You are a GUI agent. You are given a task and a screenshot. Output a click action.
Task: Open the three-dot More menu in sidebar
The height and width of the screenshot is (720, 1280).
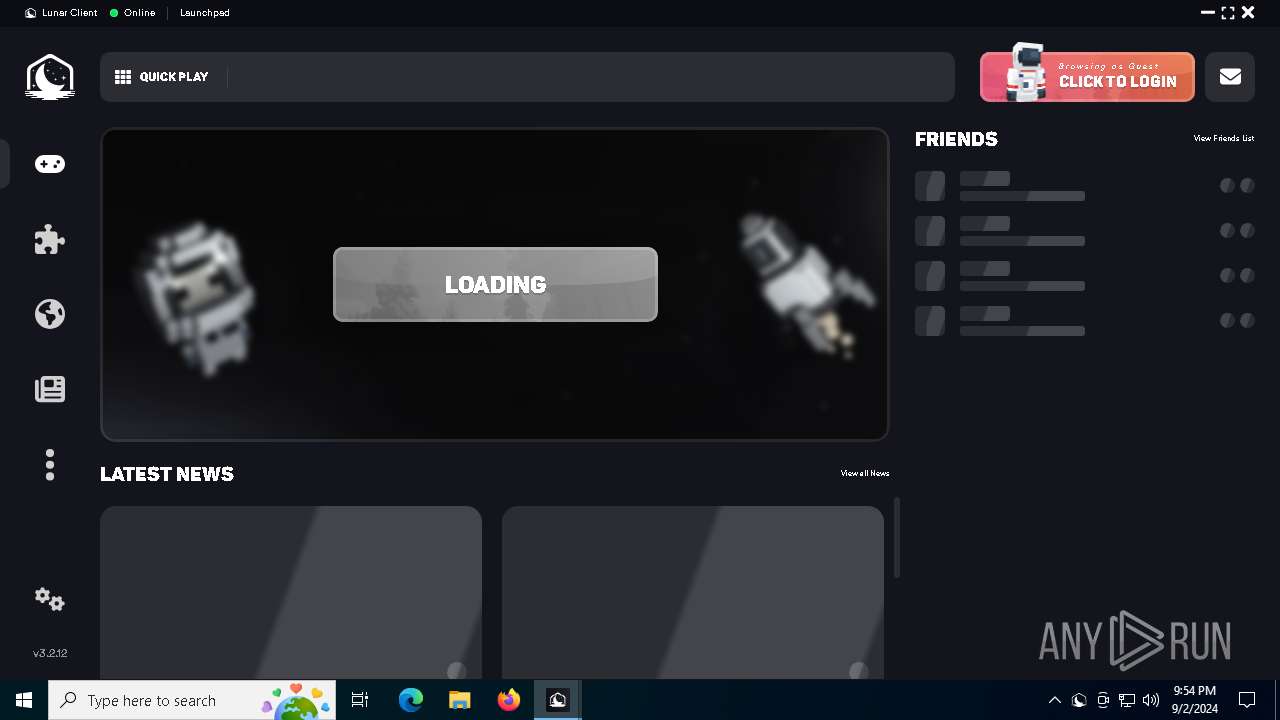[50, 465]
